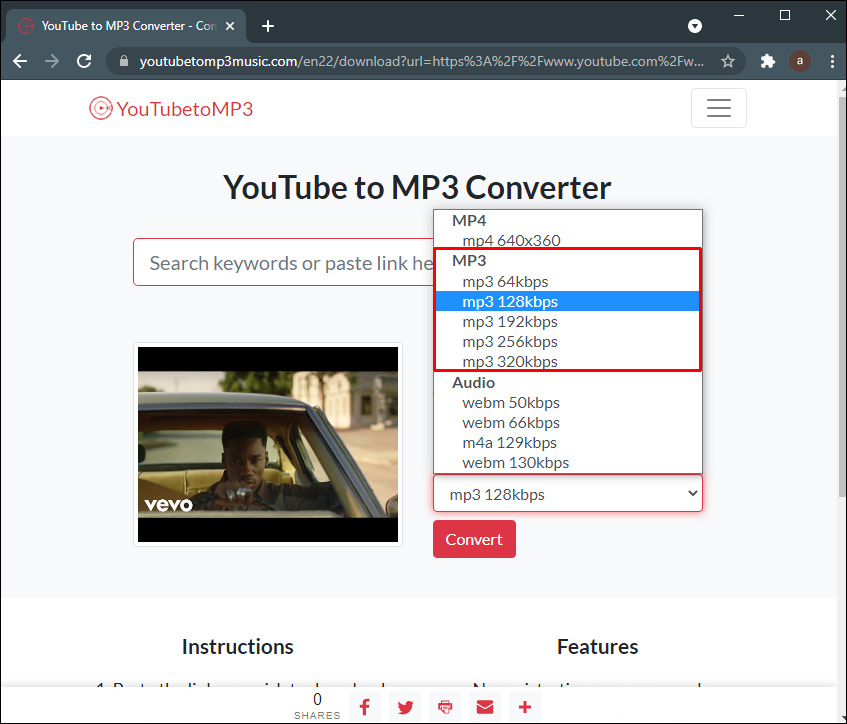Open the Chrome profile avatar

pos(799,61)
